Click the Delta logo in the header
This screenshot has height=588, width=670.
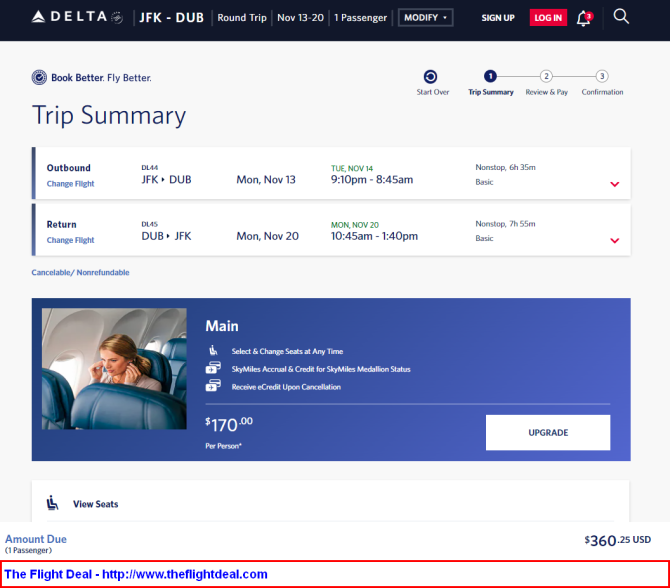(x=77, y=17)
